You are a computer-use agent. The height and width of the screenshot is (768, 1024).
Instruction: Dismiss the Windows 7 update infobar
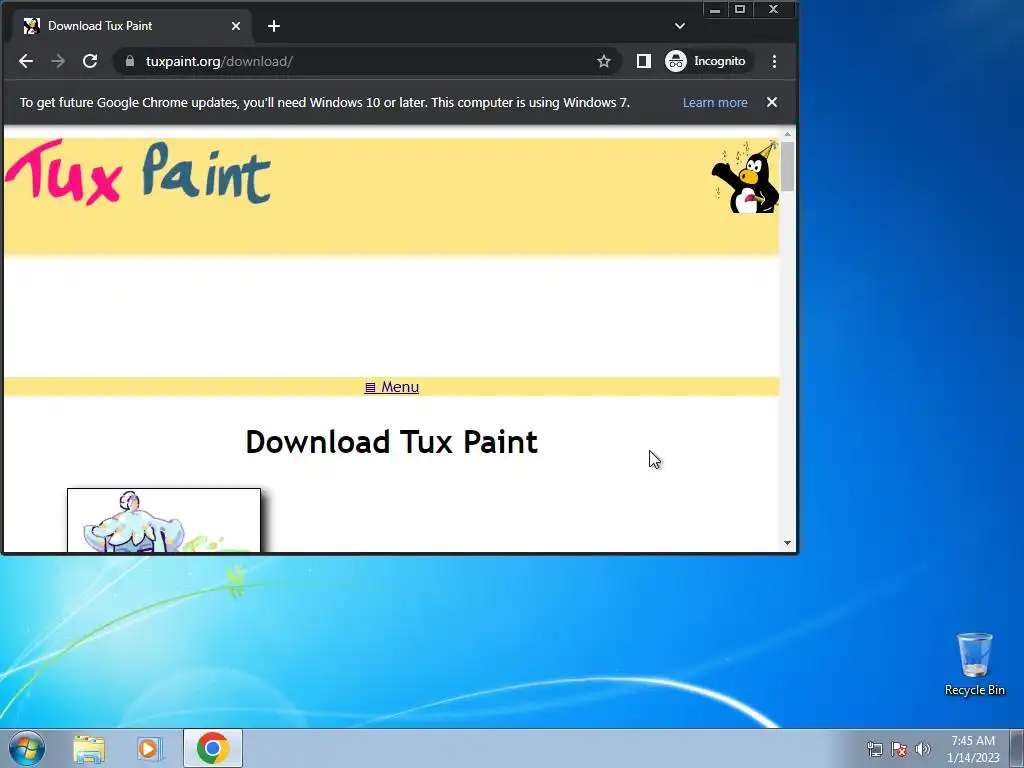772,103
